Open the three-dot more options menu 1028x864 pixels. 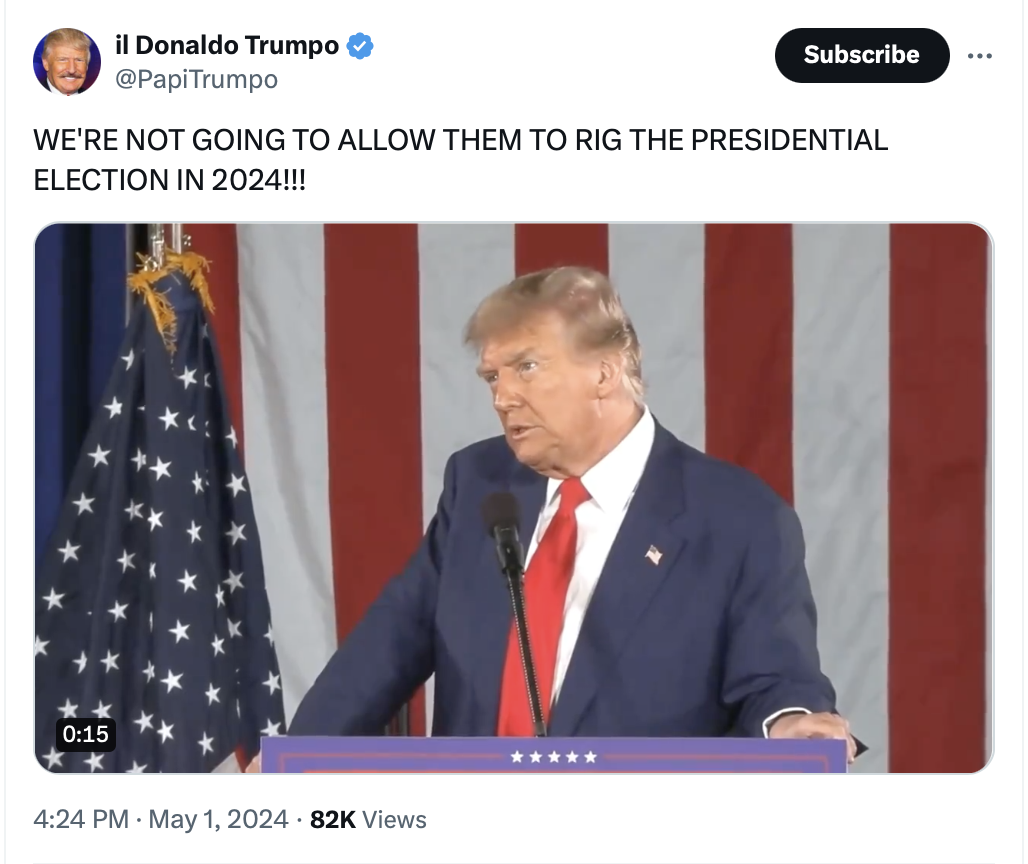(x=979, y=56)
